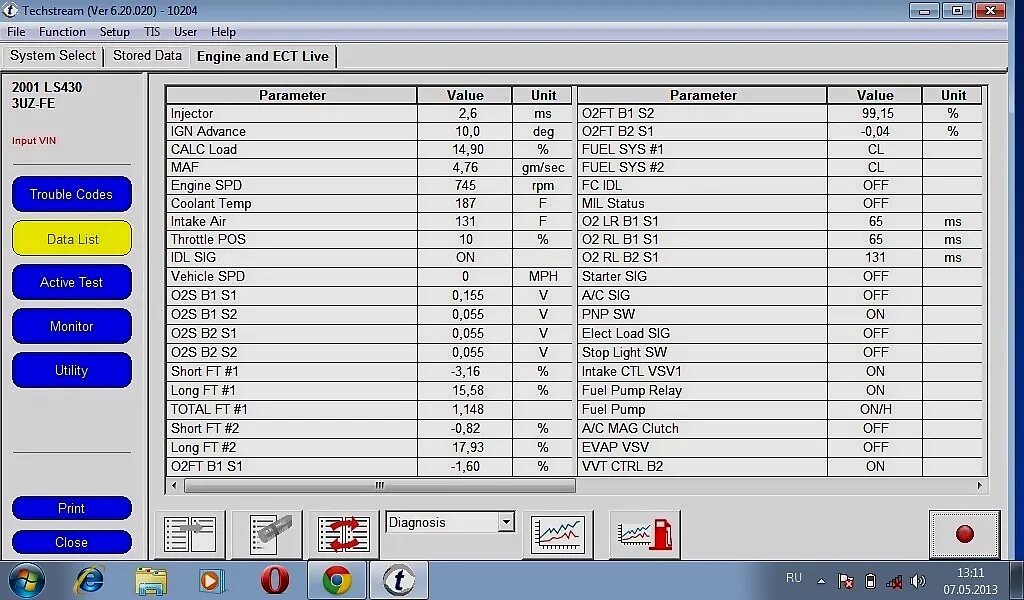1024x600 pixels.
Task: Click the data list layout toolbar icon
Action: [x=190, y=534]
